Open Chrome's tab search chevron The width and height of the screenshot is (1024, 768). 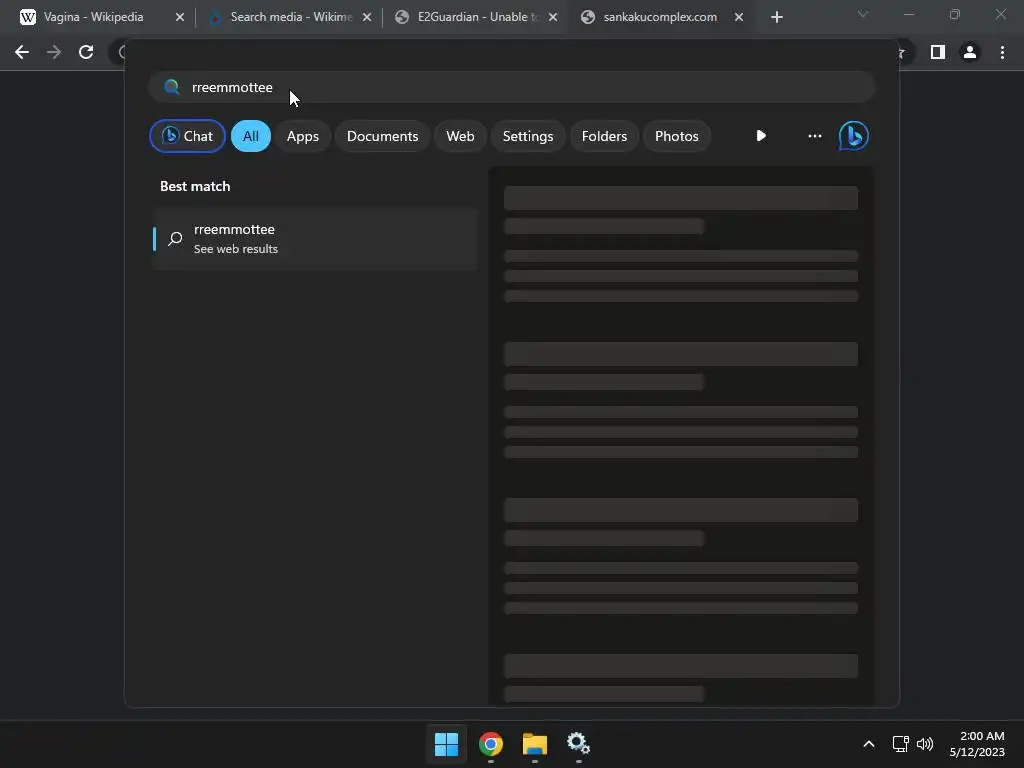coord(863,14)
